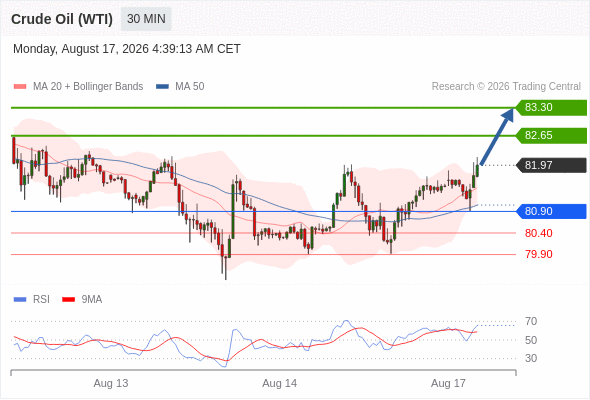
Task: Click the green 82.65 resistance tag
Action: pos(551,135)
